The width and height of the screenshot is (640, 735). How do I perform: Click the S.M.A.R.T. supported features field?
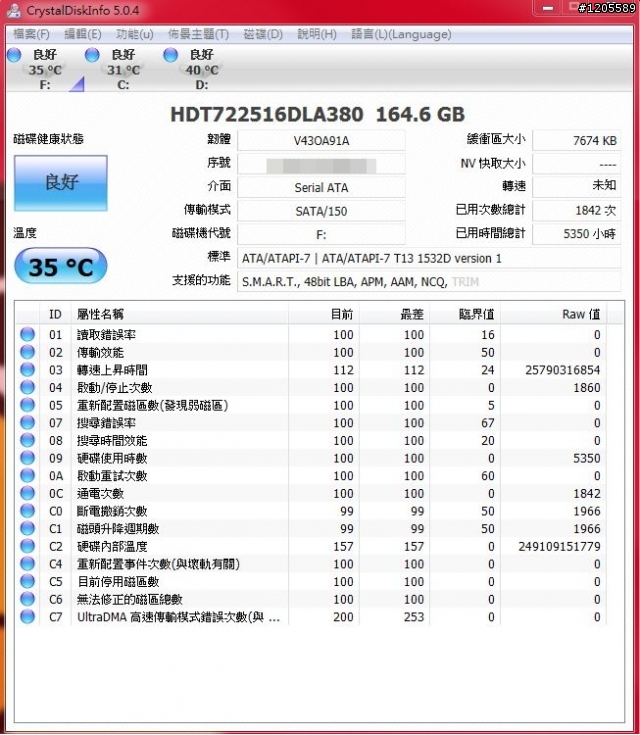pyautogui.click(x=429, y=282)
